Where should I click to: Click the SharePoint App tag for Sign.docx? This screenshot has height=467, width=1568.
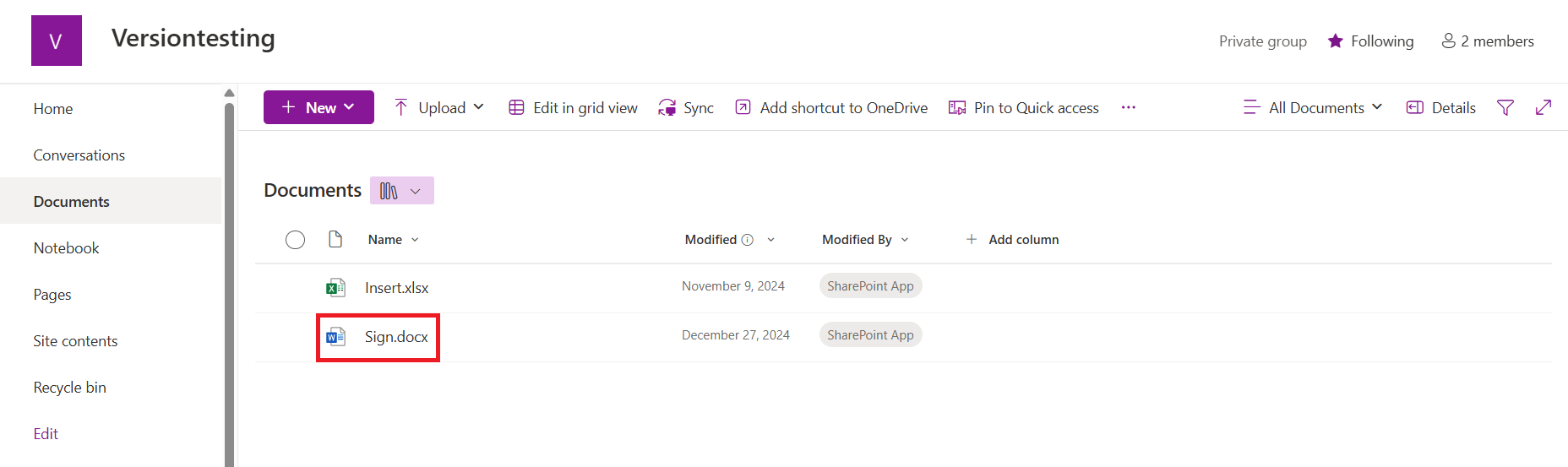coord(870,335)
